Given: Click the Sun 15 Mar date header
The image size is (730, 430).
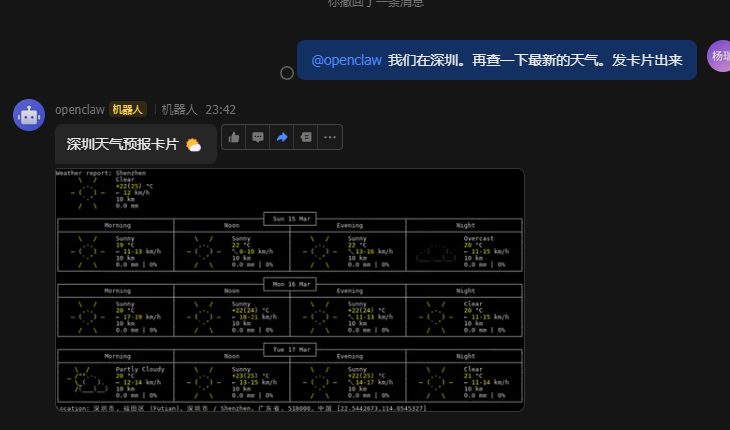Looking at the screenshot, I should point(289,218).
